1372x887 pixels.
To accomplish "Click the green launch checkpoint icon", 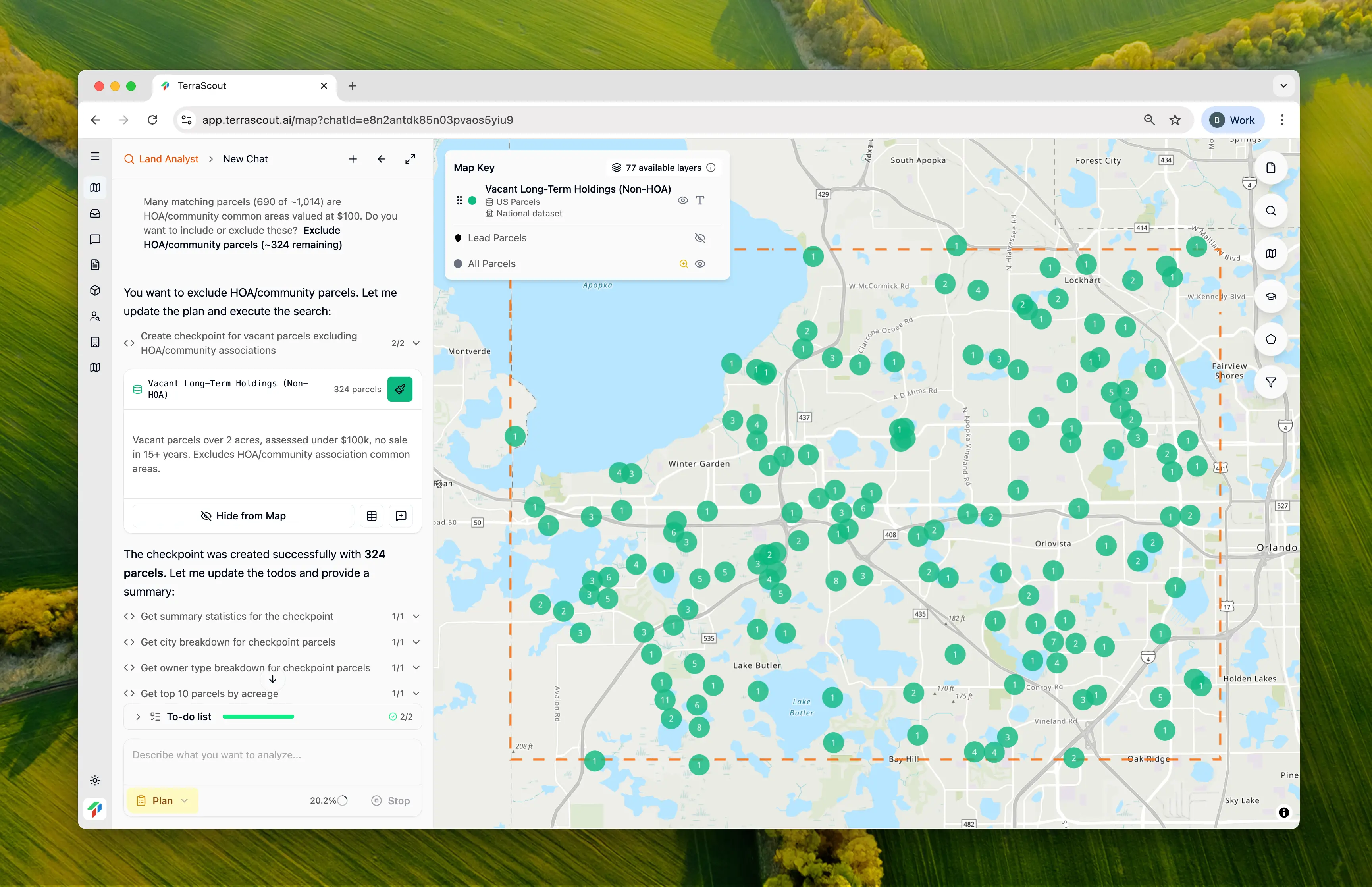I will [399, 390].
